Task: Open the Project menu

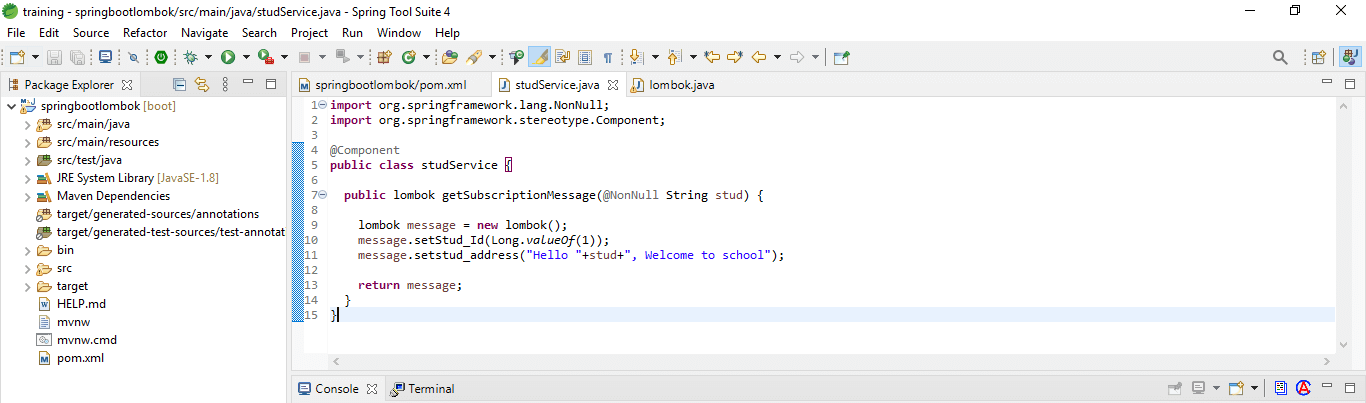Action: [309, 33]
